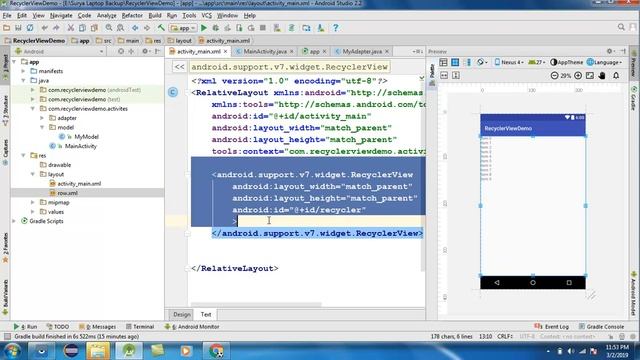Click the Debug app bug icon
This screenshot has height=360, width=640.
point(216,28)
